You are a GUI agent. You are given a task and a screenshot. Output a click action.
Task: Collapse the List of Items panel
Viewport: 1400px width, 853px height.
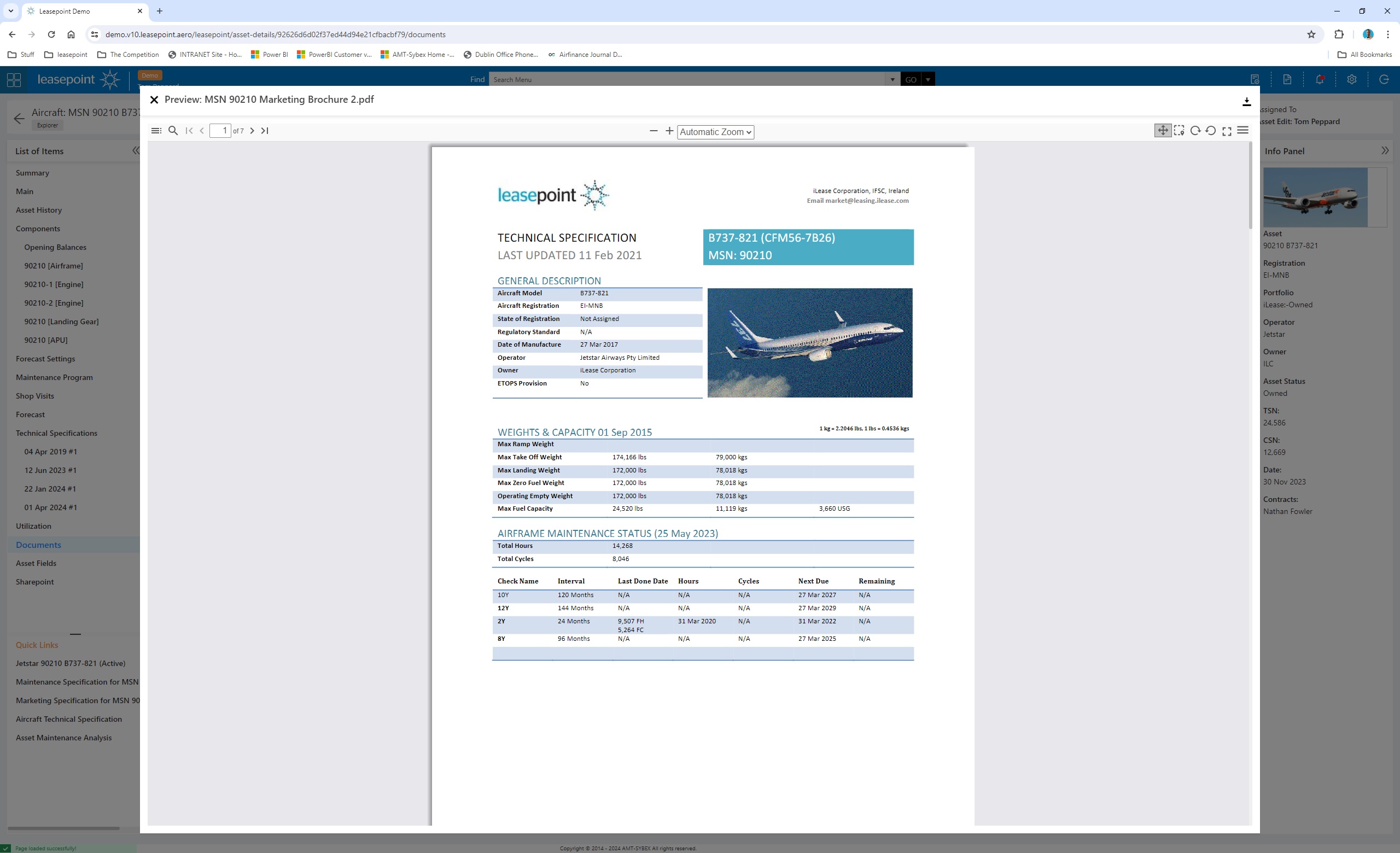coord(135,150)
